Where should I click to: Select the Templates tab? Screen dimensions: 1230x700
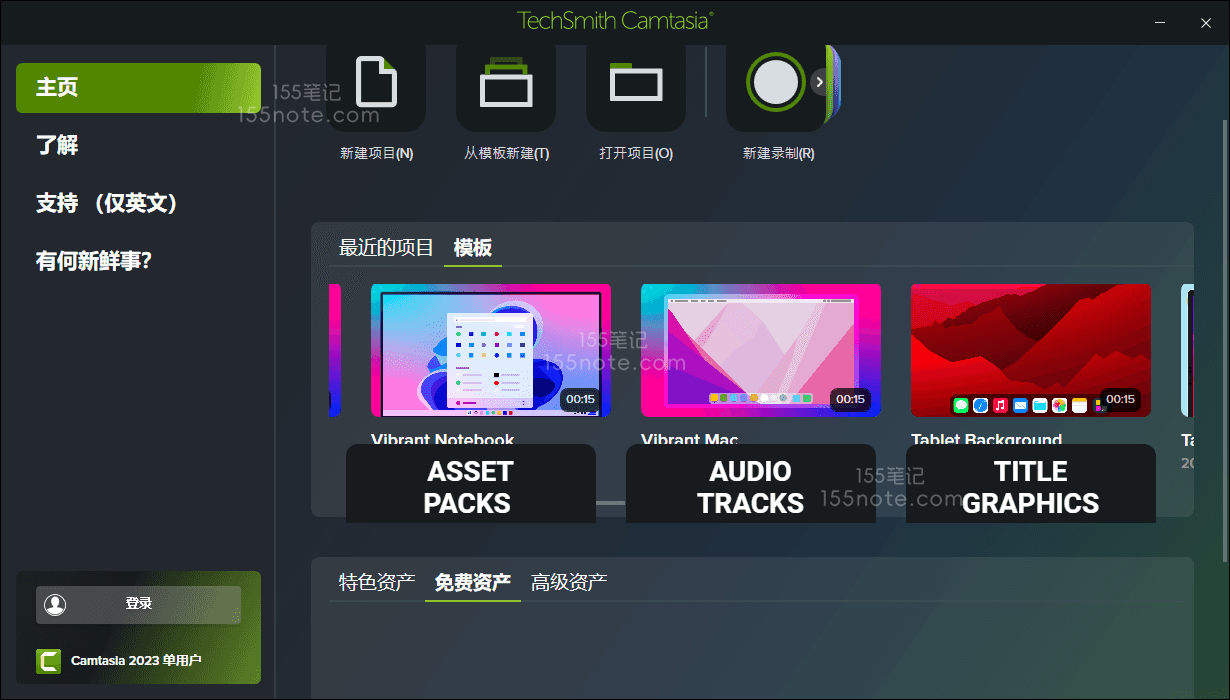[x=473, y=248]
